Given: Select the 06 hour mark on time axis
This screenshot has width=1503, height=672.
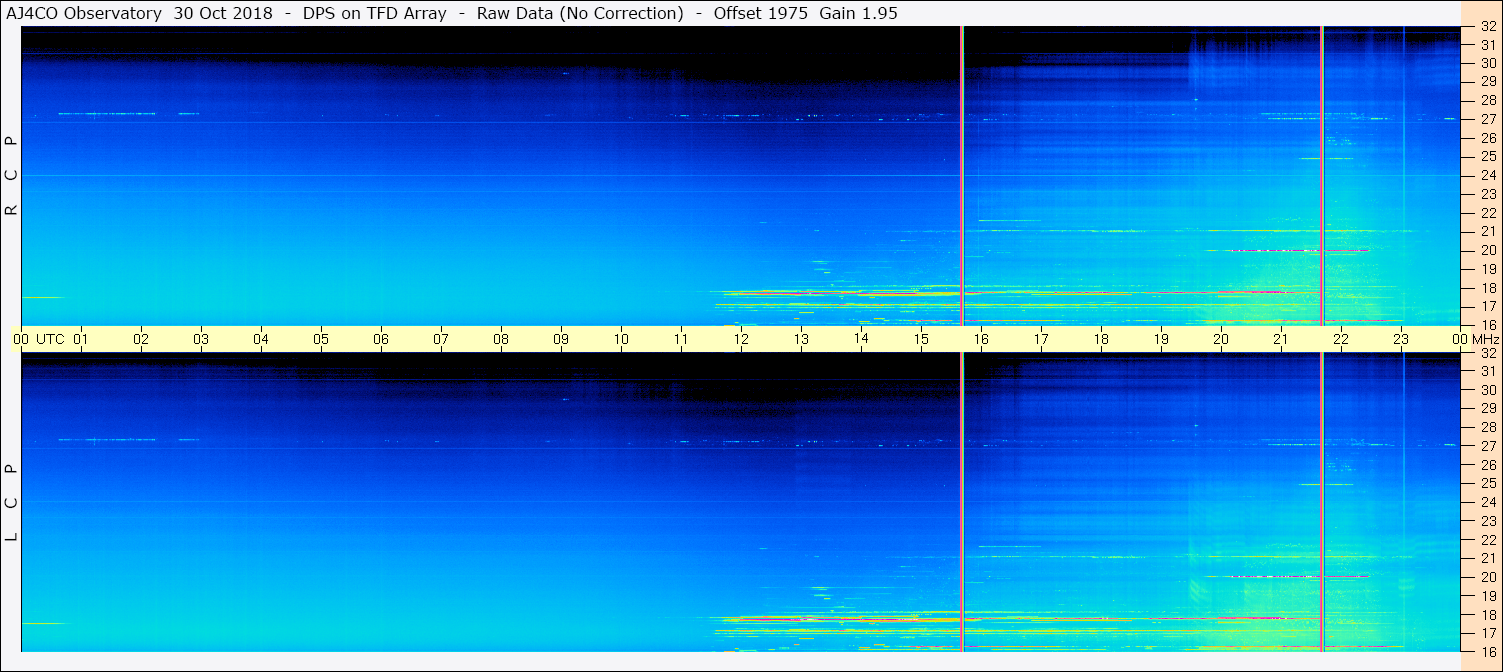Looking at the screenshot, I should pyautogui.click(x=381, y=339).
